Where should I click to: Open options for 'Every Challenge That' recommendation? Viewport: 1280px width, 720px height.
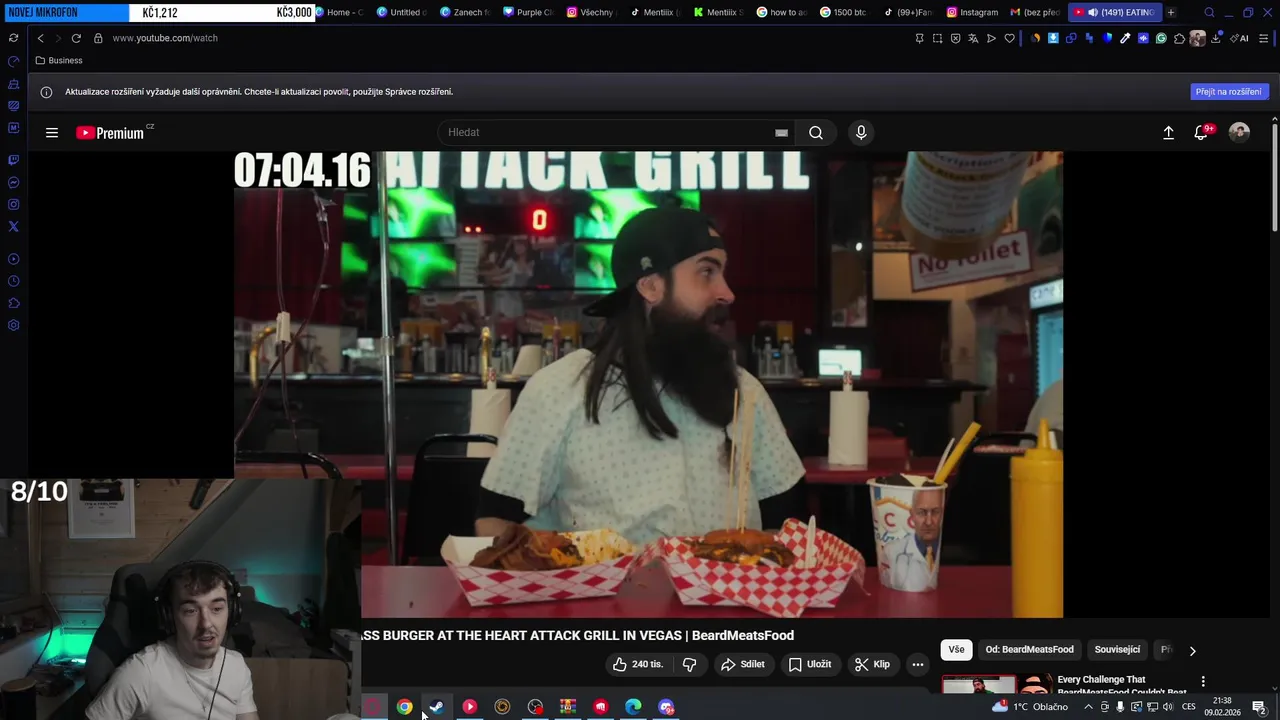pyautogui.click(x=1203, y=681)
